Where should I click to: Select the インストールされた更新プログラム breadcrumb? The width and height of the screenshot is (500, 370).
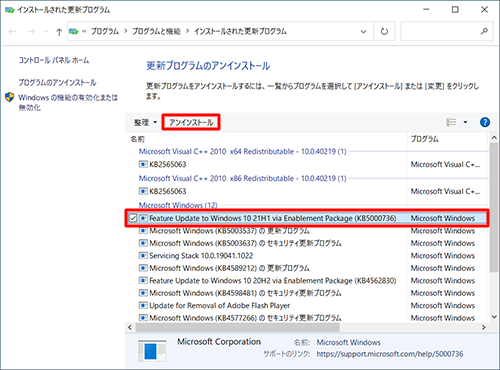point(240,31)
